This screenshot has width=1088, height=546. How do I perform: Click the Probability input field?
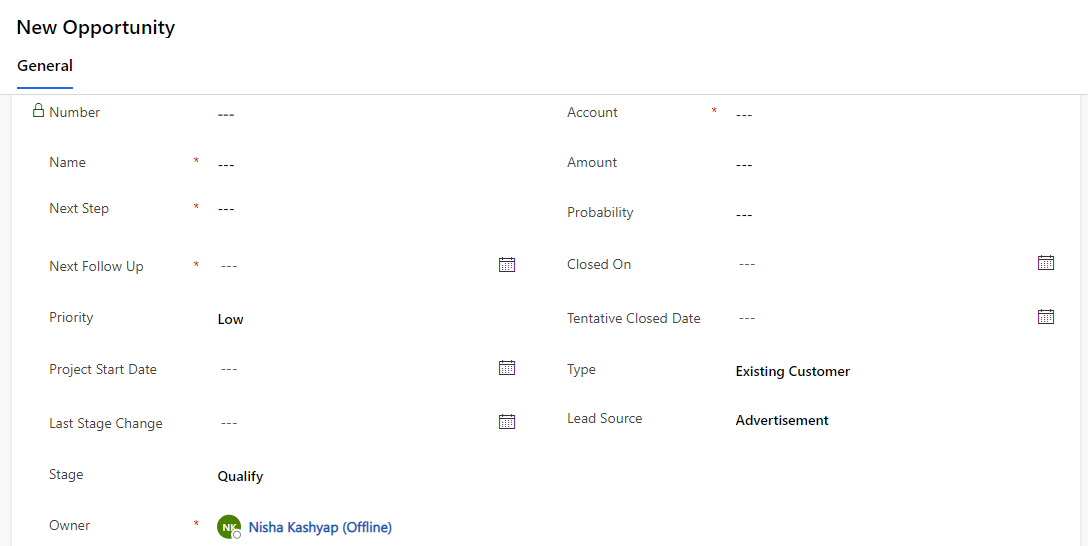[x=890, y=214]
